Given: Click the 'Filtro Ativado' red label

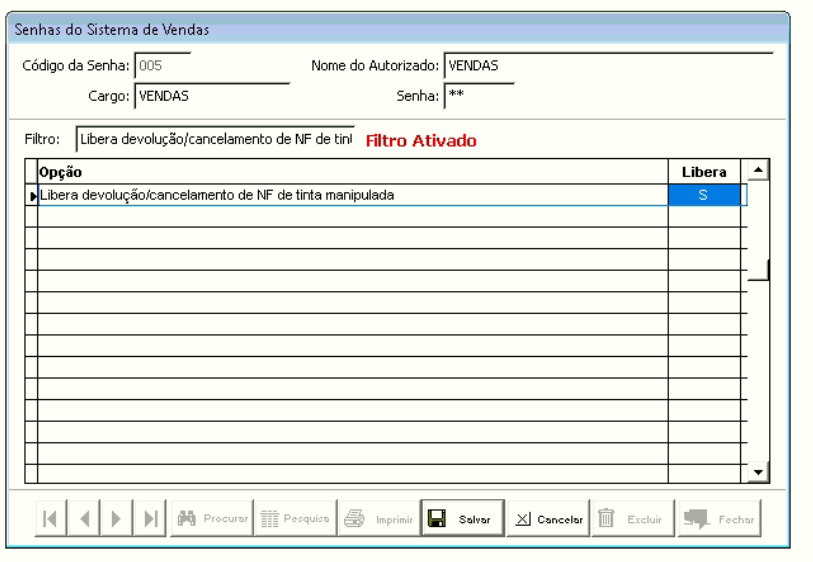Looking at the screenshot, I should point(421,140).
